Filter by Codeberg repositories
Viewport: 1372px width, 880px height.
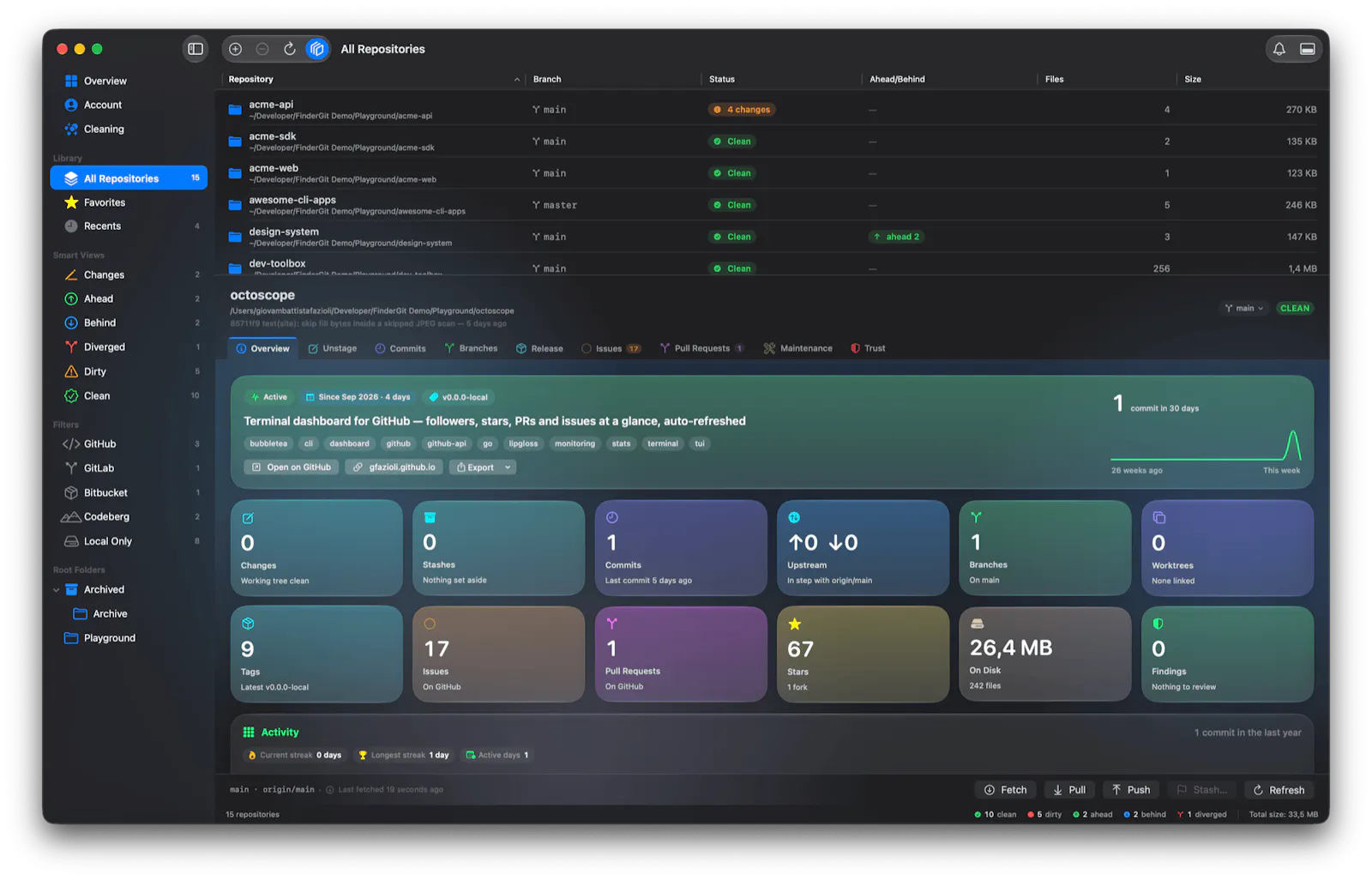(129, 517)
